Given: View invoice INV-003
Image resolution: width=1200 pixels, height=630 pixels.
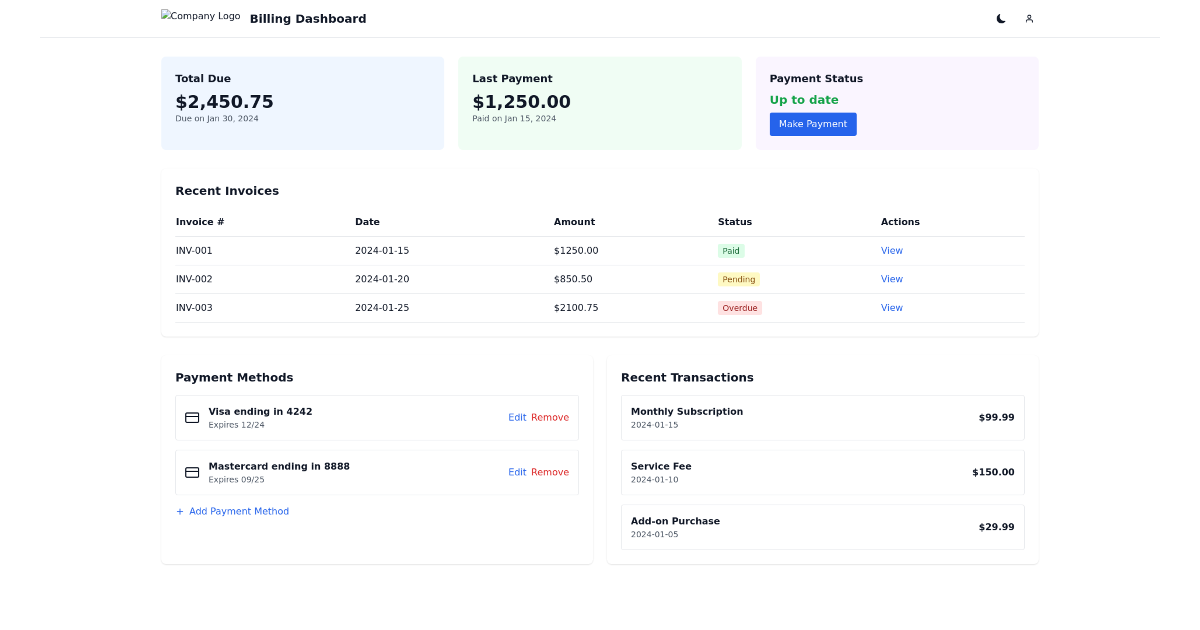Looking at the screenshot, I should (x=891, y=307).
